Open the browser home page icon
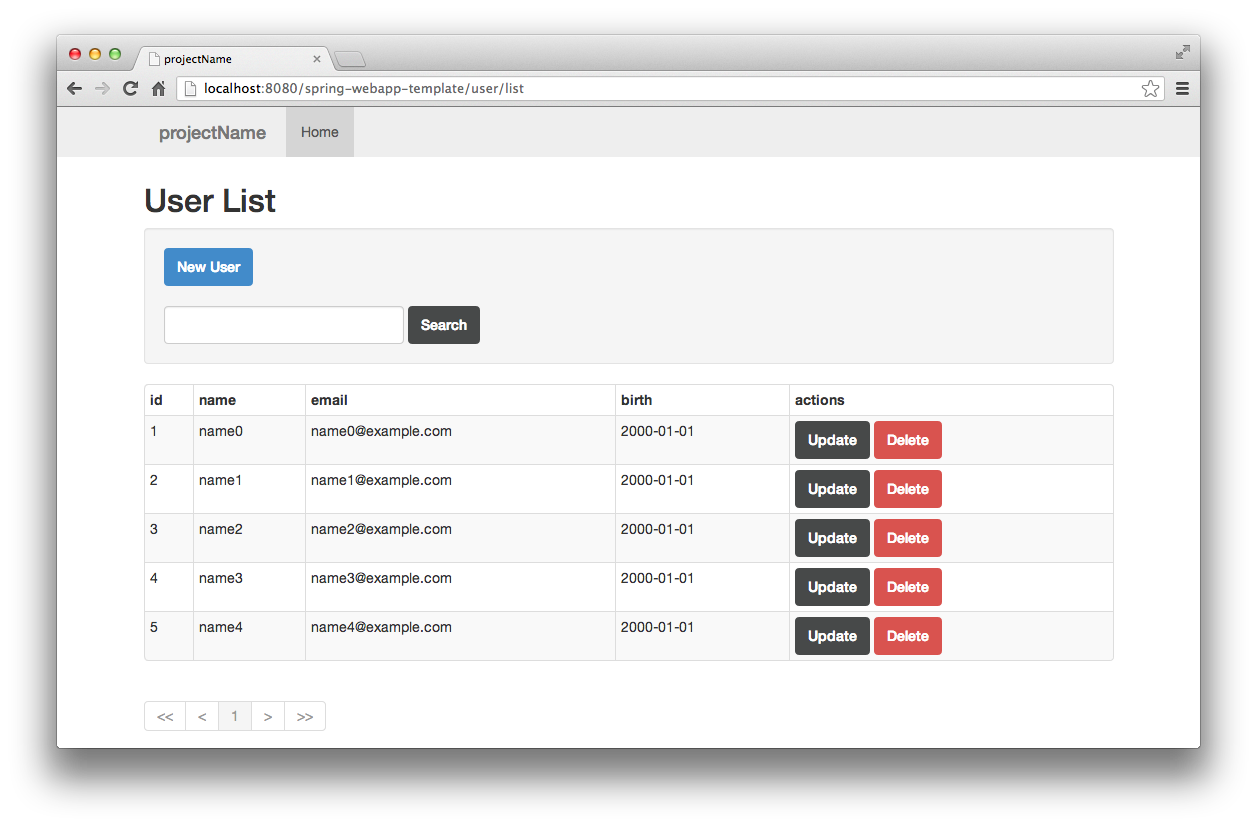 [x=158, y=89]
